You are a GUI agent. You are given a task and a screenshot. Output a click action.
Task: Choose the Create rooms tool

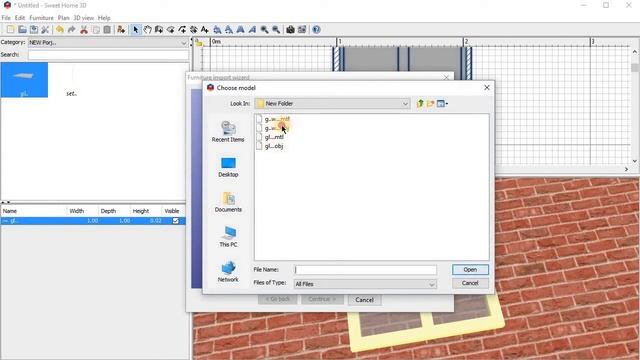(171, 30)
